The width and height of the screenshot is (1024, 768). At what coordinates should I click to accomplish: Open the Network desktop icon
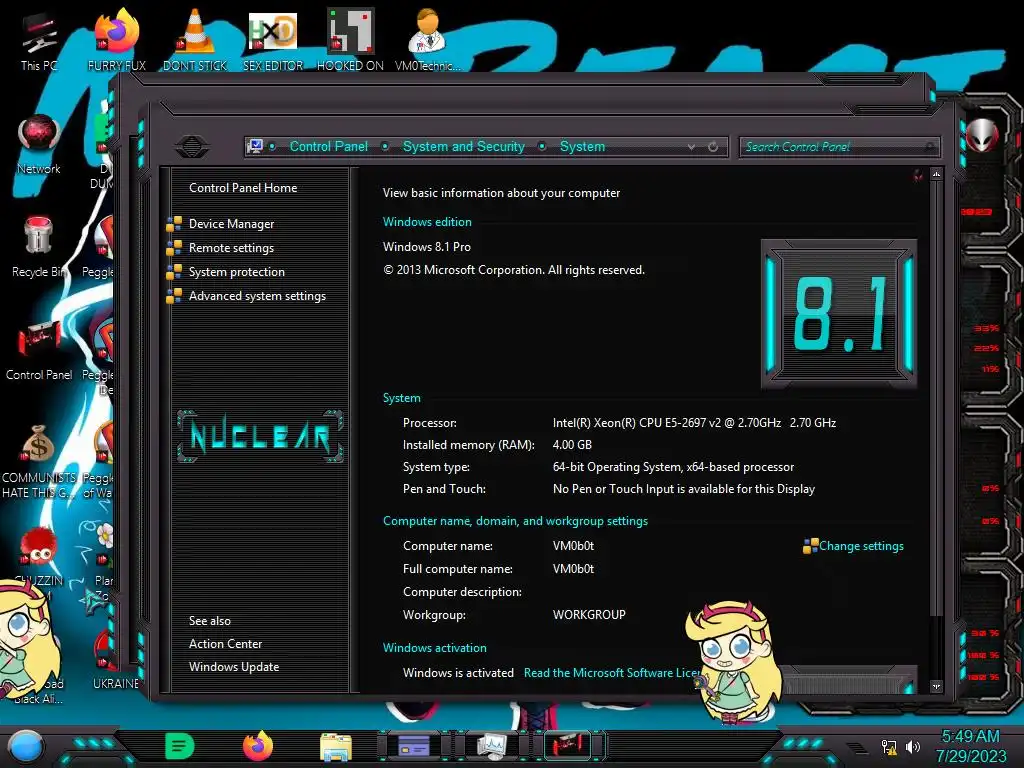click(39, 145)
